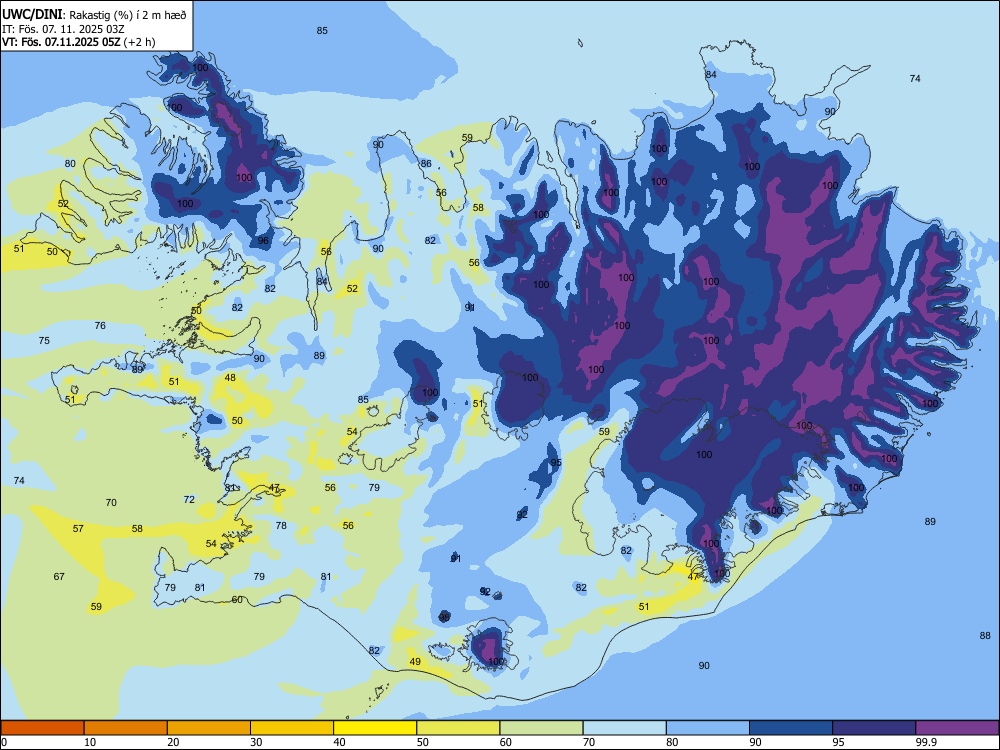Click the medium blue 90–95 legend swatch
1000x750 pixels.
791,728
